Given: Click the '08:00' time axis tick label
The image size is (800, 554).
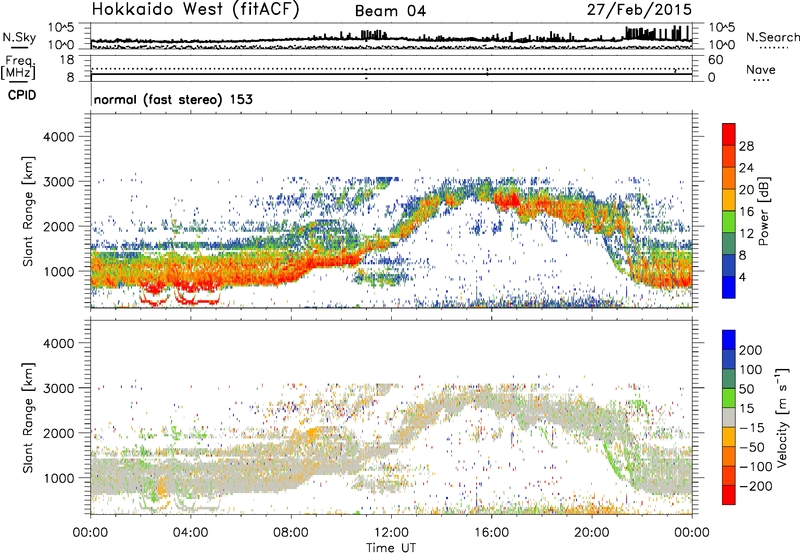Looking at the screenshot, I should coord(291,532).
